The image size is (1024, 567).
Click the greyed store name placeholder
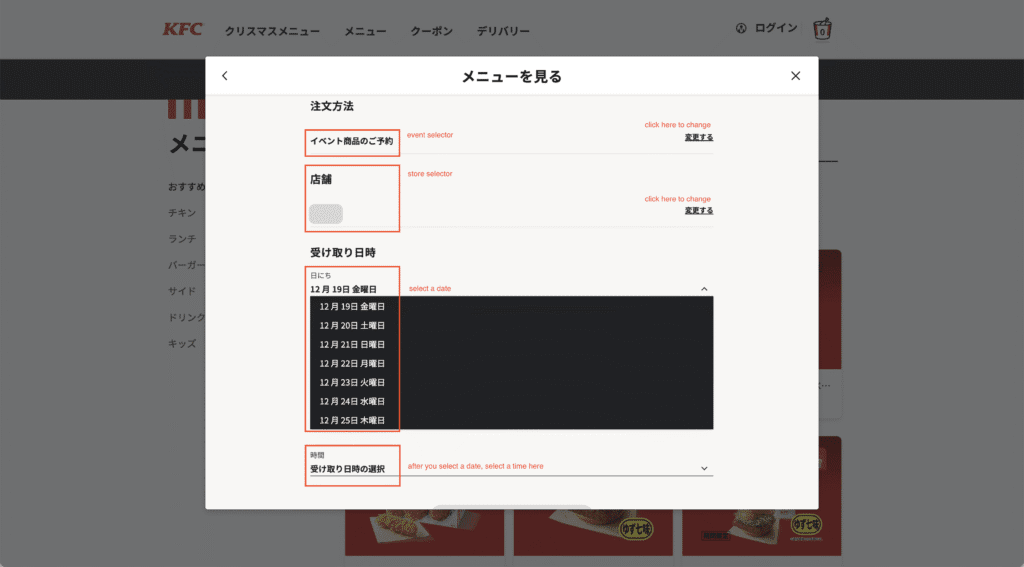coord(326,214)
